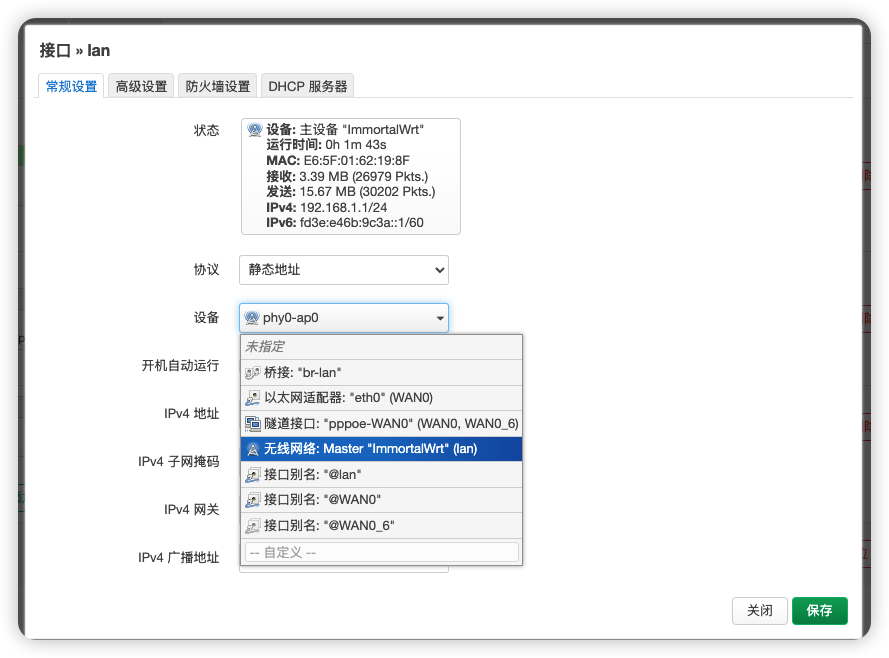889x658 pixels.
Task: Click the wireless icon on Master "ImmortalWrt" option
Action: (x=253, y=448)
